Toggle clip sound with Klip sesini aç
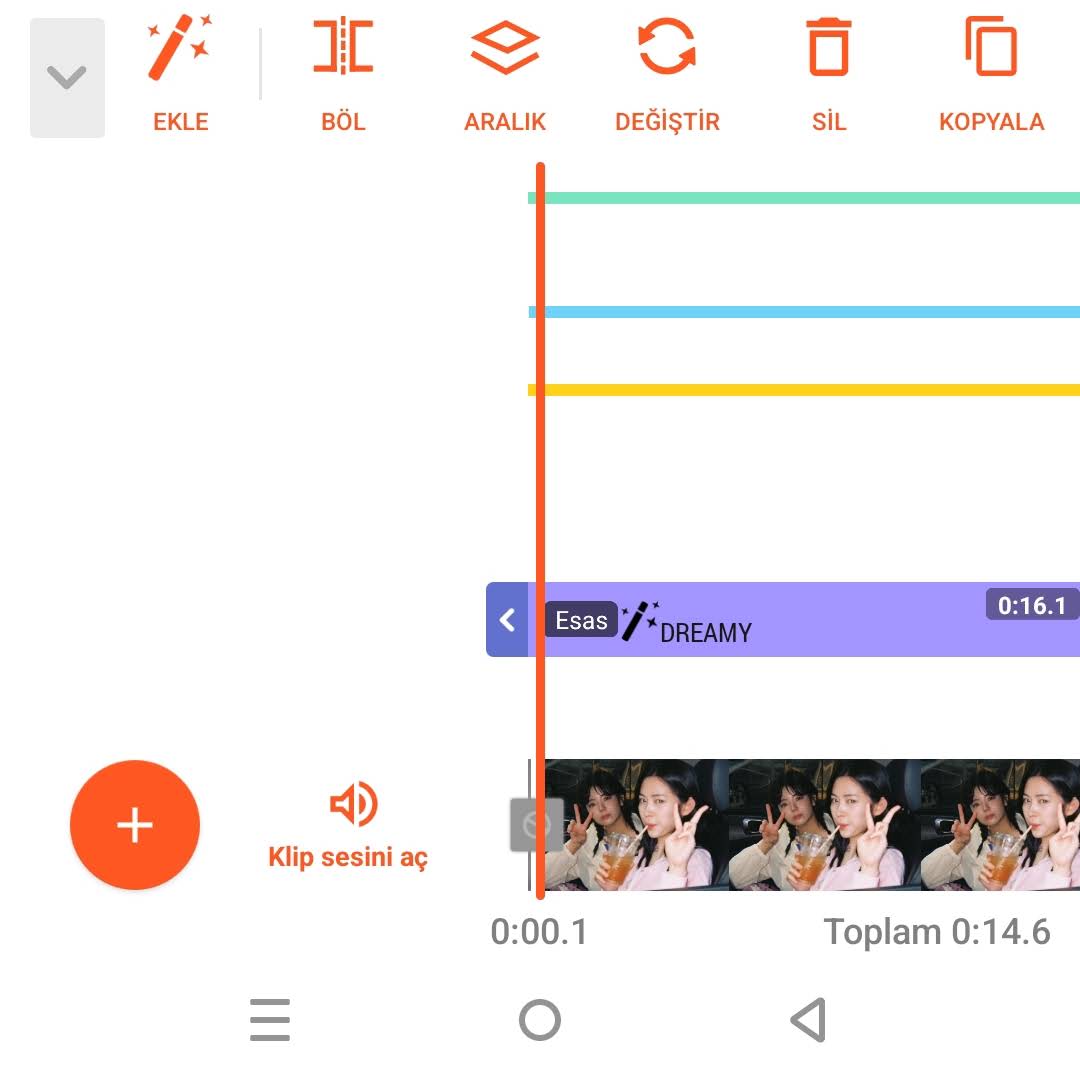This screenshot has width=1080, height=1080. [x=348, y=825]
